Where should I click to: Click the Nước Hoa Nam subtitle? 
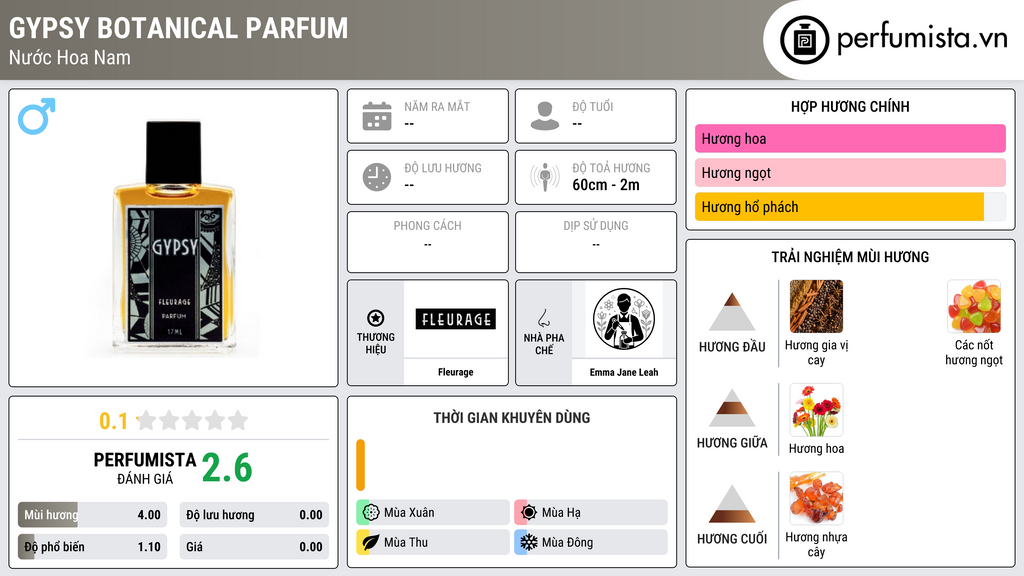point(70,57)
